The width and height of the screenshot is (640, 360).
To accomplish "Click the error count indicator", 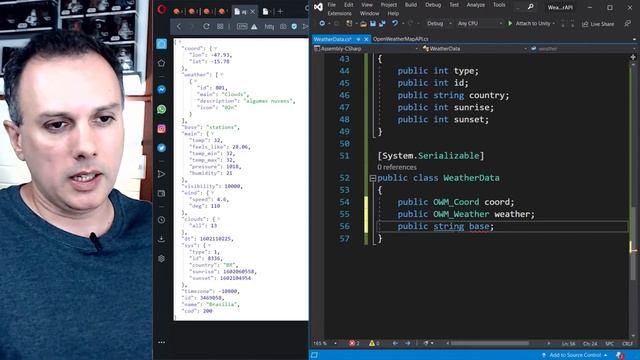I will pyautogui.click(x=354, y=343).
